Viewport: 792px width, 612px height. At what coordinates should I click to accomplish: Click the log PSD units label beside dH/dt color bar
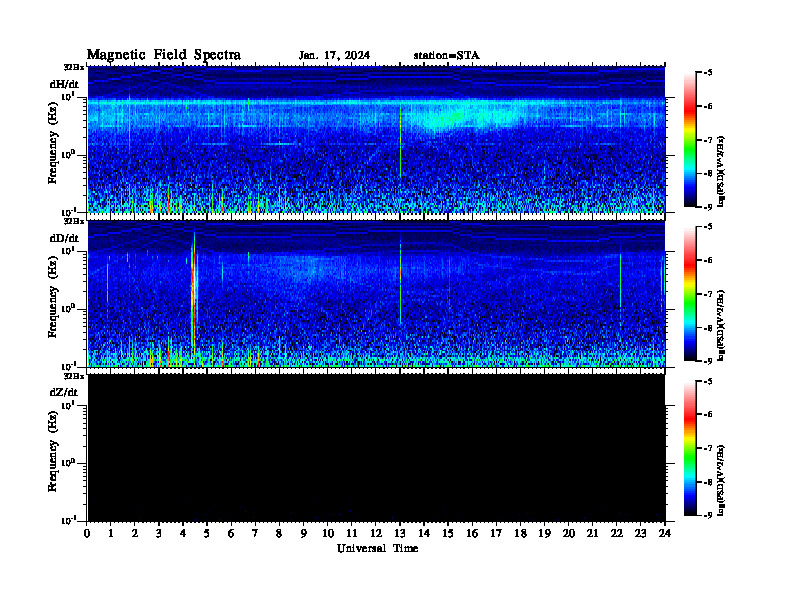click(721, 171)
